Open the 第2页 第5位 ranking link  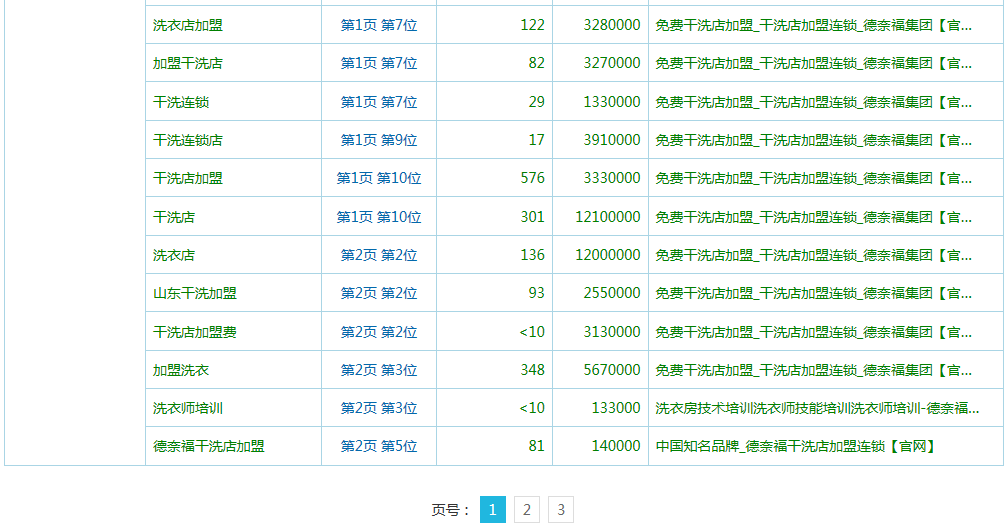tap(379, 446)
